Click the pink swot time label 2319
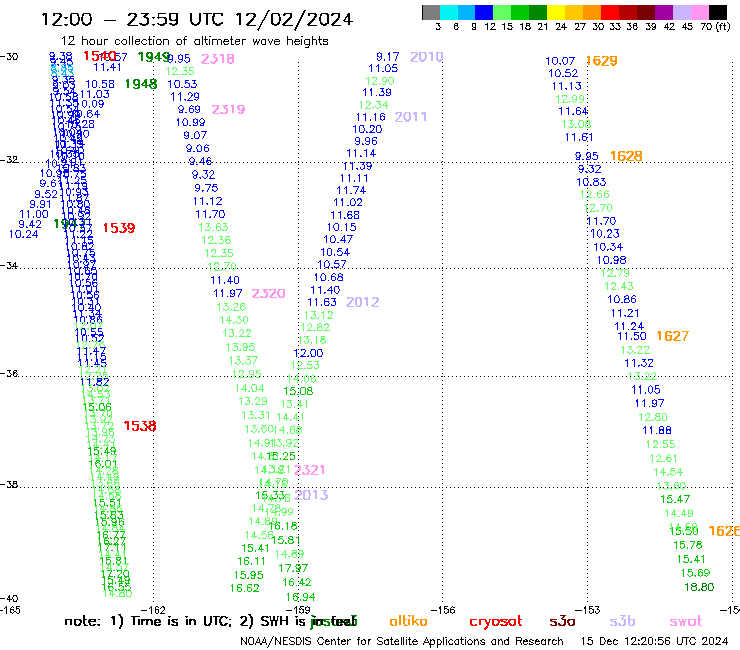Viewport: 740px width, 650px height. click(228, 110)
